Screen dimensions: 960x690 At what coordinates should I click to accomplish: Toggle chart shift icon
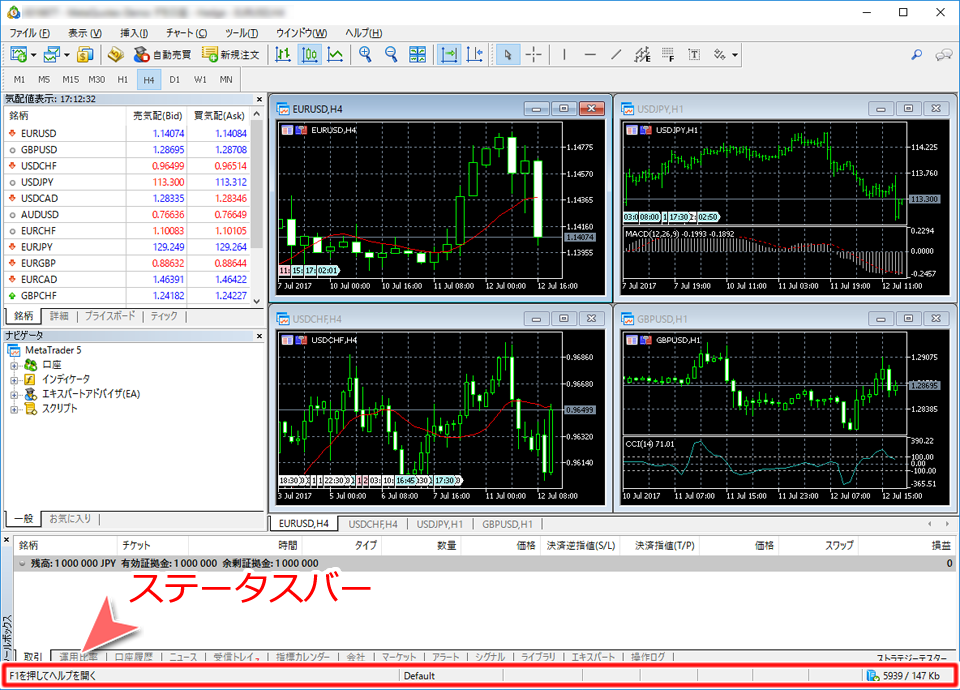point(474,54)
